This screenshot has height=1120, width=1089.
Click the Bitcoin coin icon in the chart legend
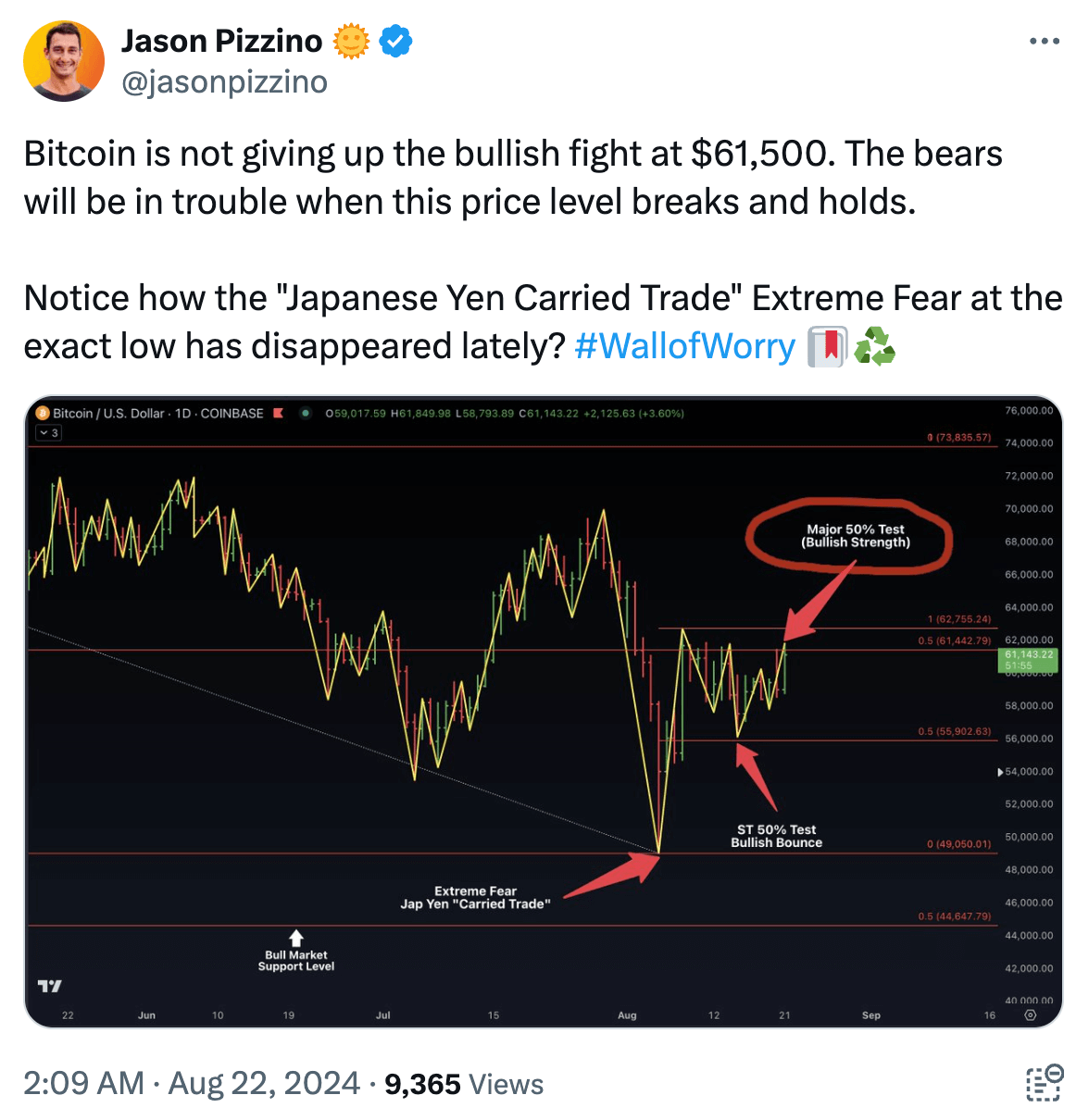pyautogui.click(x=42, y=414)
